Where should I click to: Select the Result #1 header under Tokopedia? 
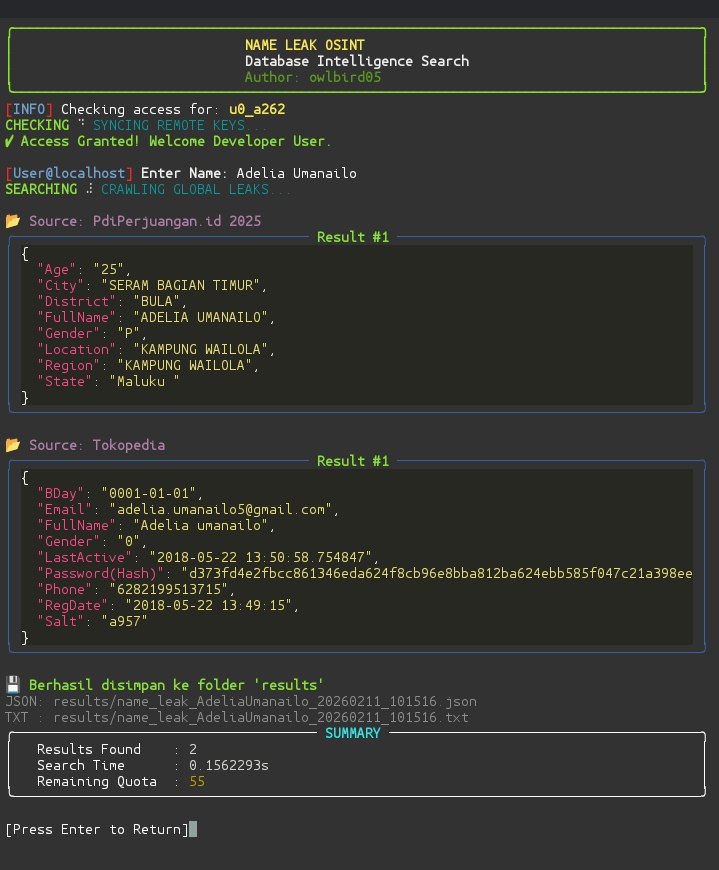[353, 461]
